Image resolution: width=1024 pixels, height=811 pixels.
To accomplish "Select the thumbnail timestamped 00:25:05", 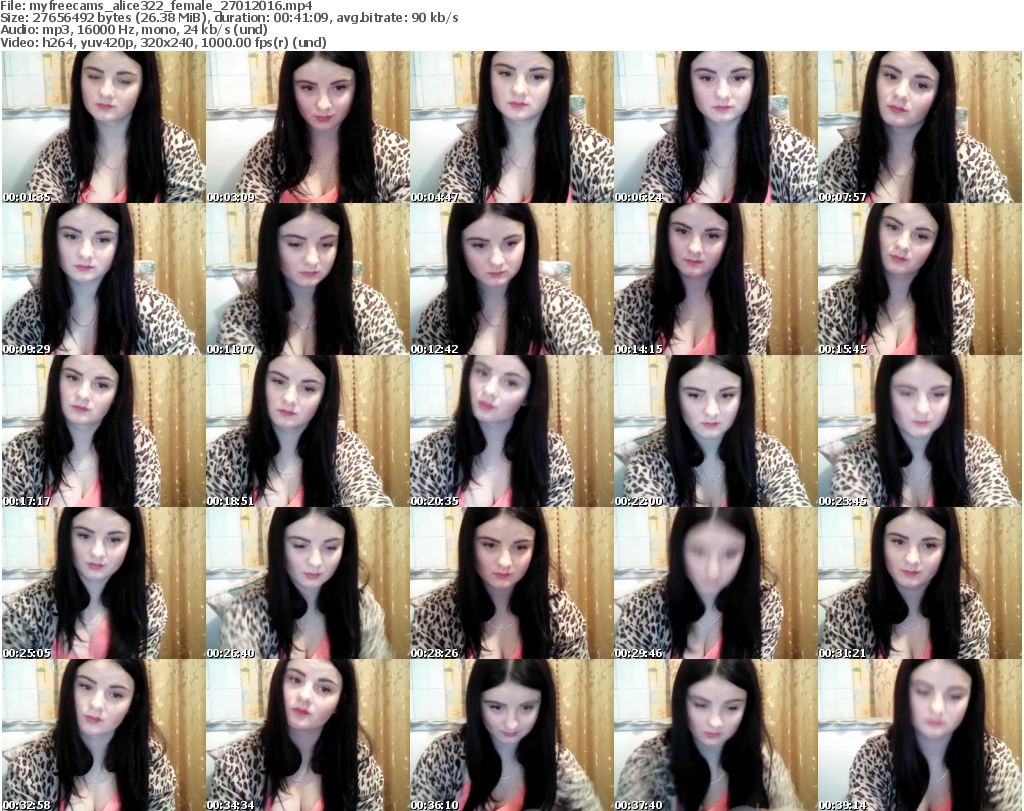I will 103,583.
